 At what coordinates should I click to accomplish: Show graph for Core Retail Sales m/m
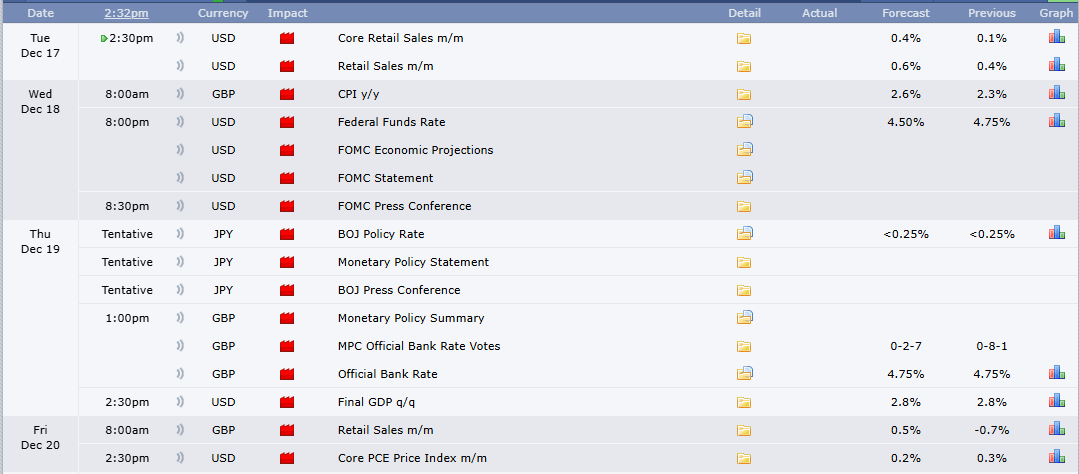tap(1056, 37)
